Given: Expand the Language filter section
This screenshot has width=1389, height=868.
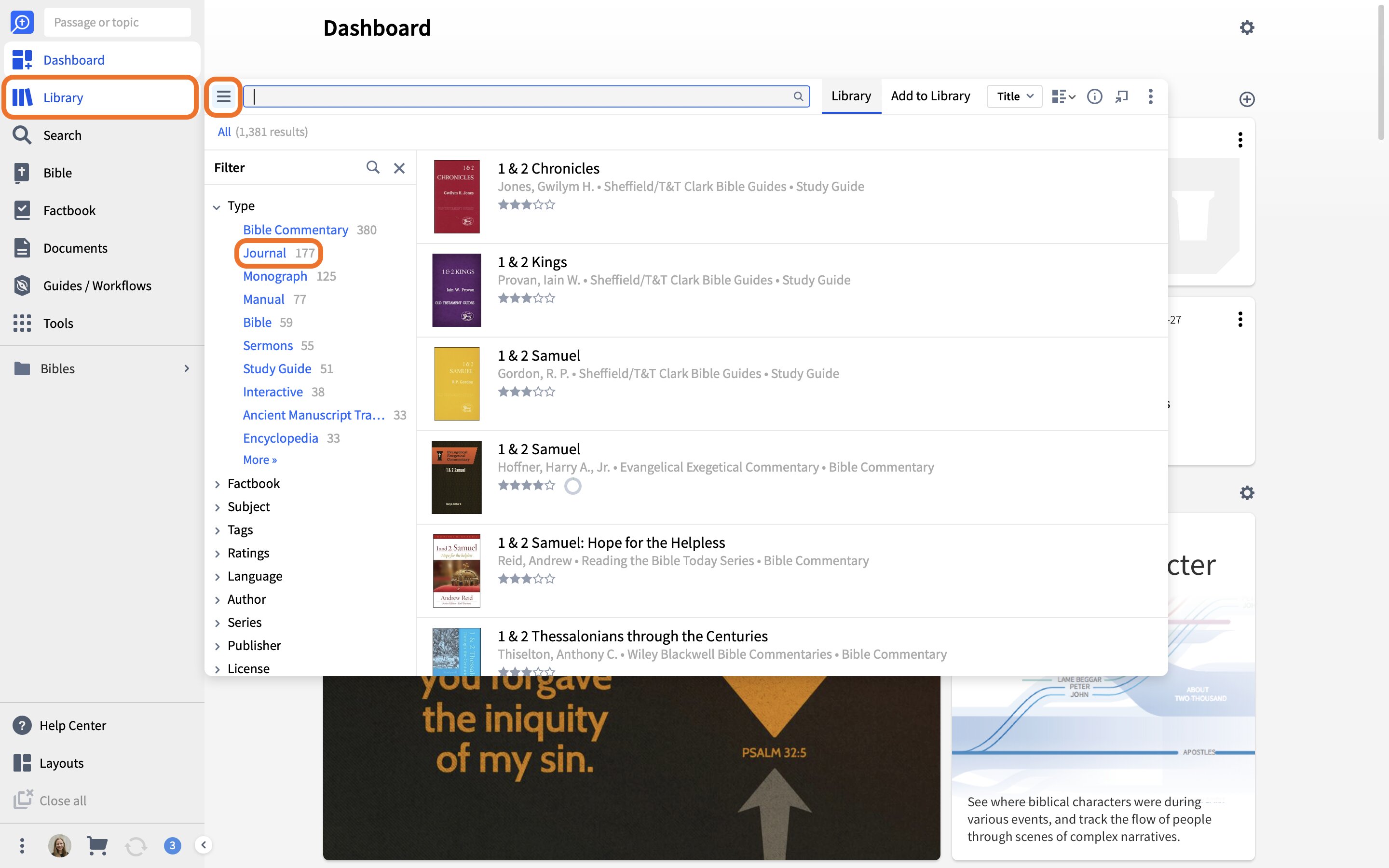Looking at the screenshot, I should tap(217, 577).
